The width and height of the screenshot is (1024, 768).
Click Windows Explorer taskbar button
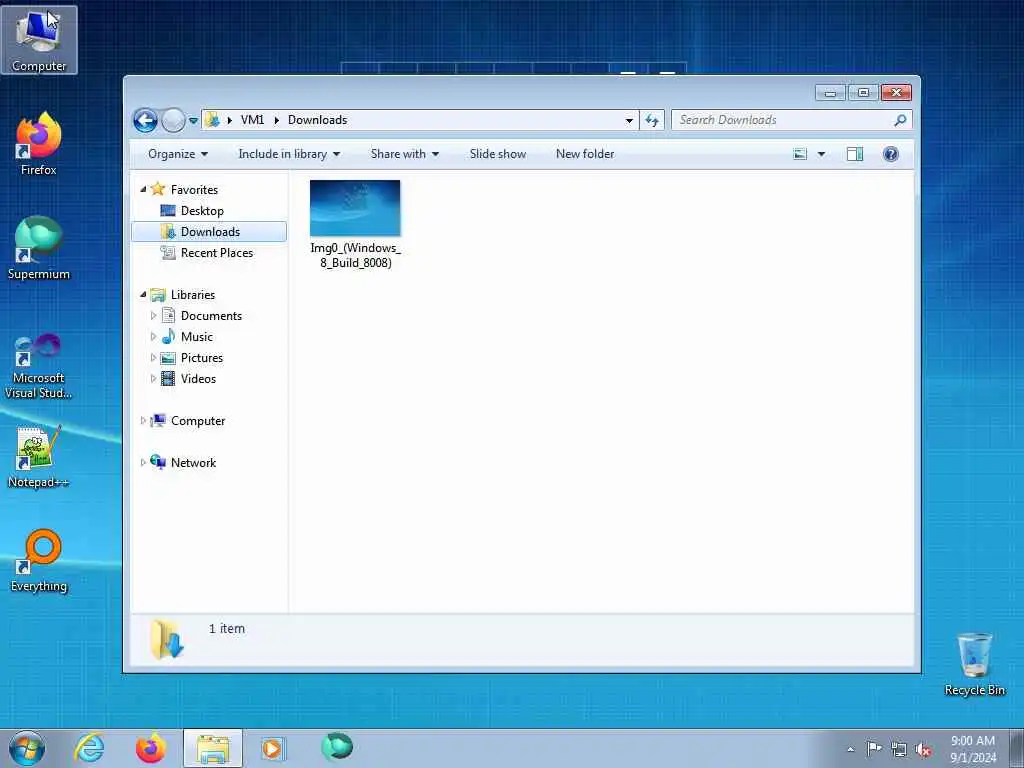(x=213, y=748)
